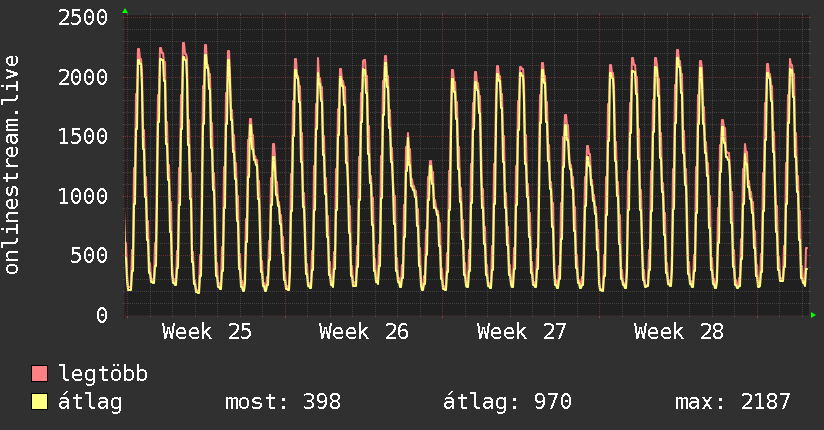Click the 2500 y-axis tick label

pyautogui.click(x=83, y=18)
